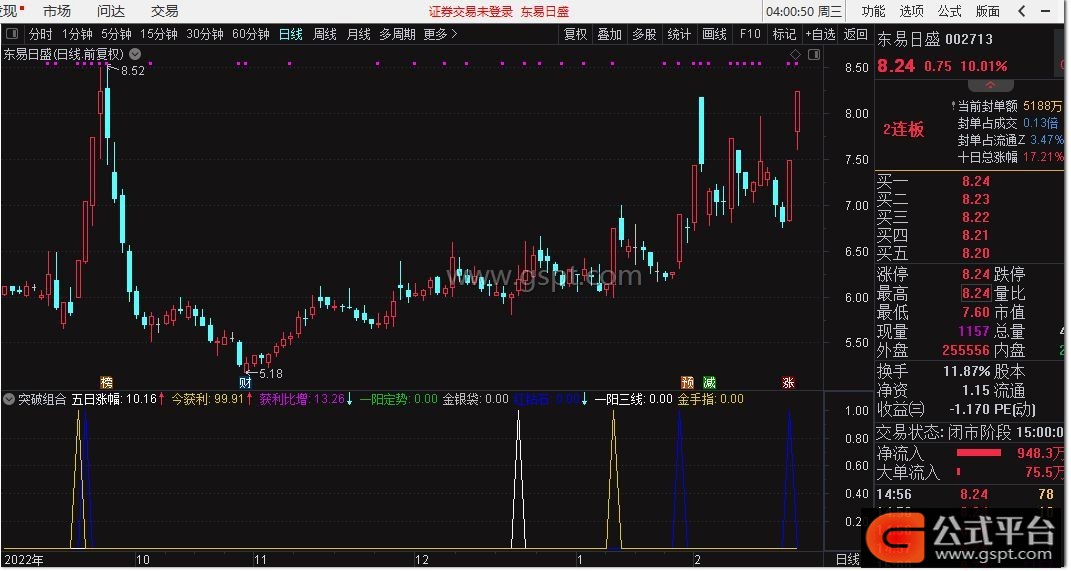Click the 榜 marker on chart
The image size is (1071, 571).
click(x=106, y=382)
